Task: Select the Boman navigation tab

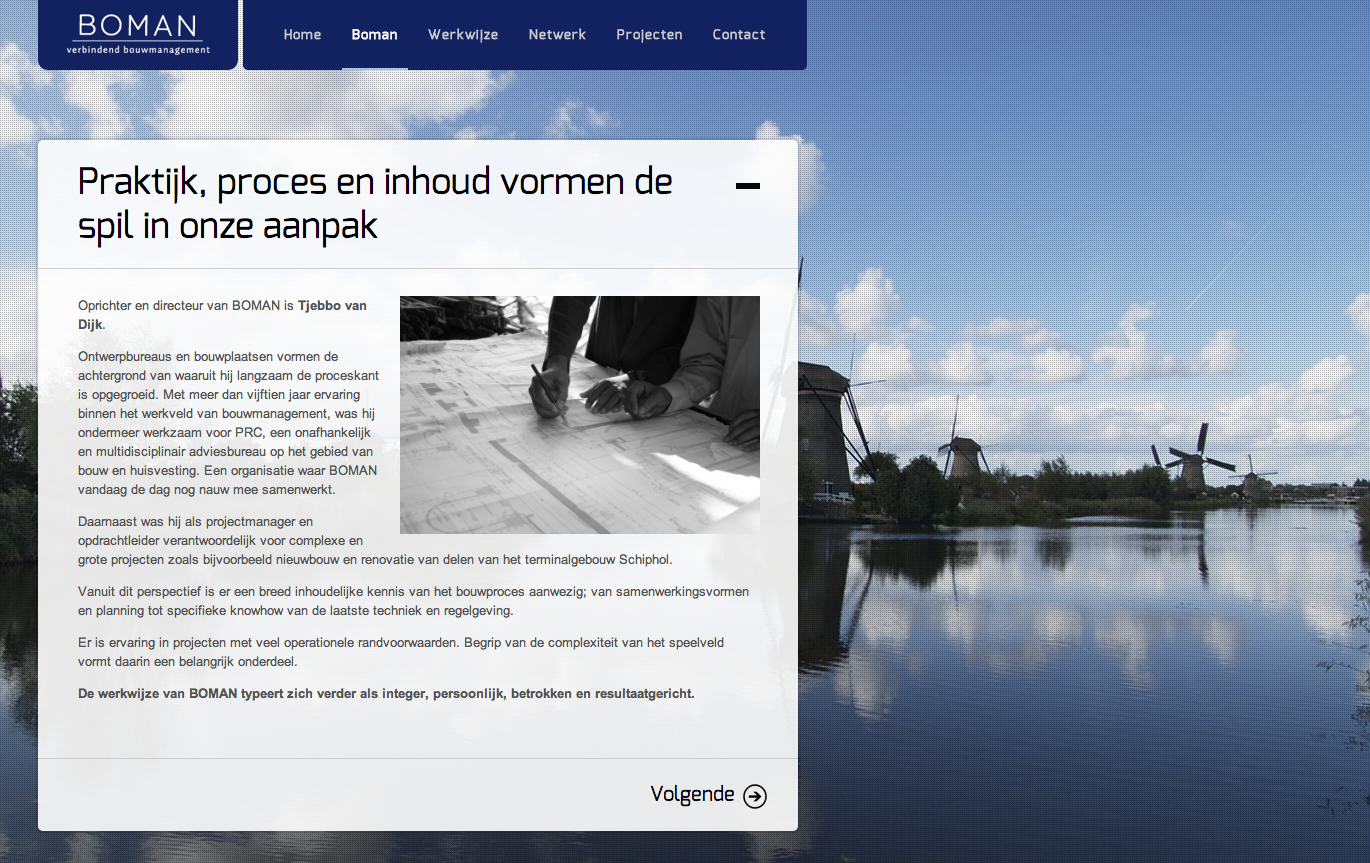Action: [374, 34]
